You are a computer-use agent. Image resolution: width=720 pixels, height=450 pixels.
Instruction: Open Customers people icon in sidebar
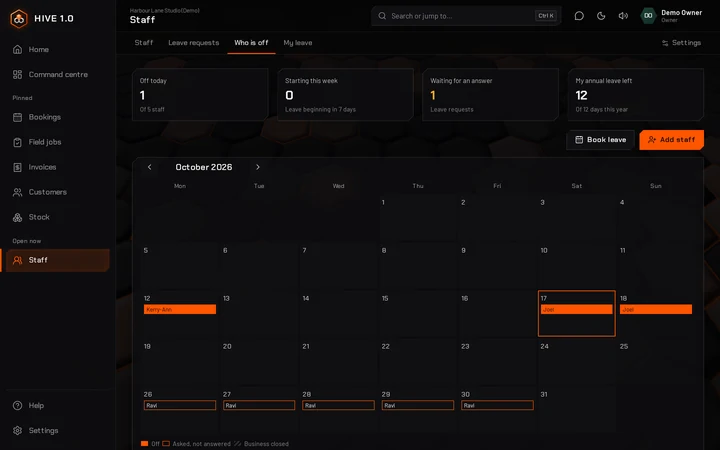[x=17, y=192]
